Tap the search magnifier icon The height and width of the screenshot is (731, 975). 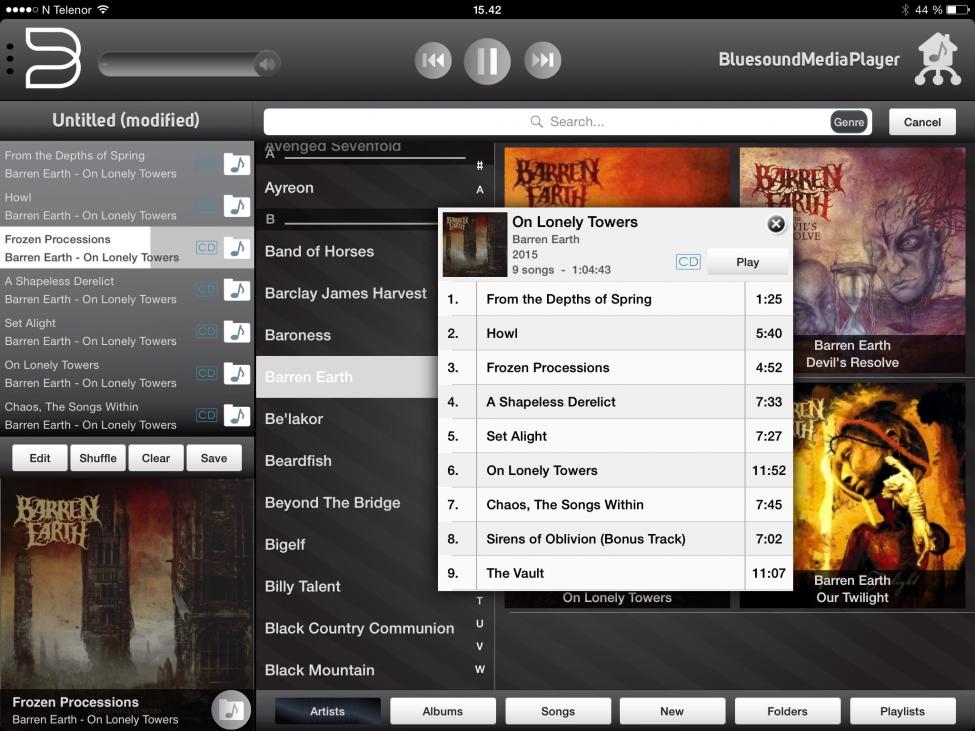tap(537, 121)
